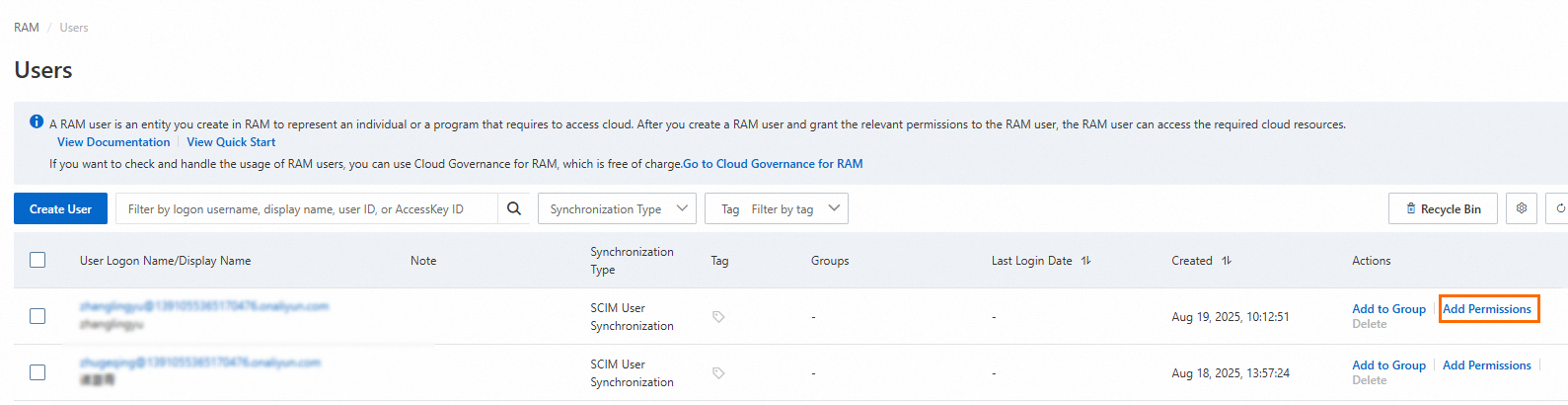The width and height of the screenshot is (1568, 405).
Task: Open the Recycle Bin
Action: pyautogui.click(x=1443, y=208)
